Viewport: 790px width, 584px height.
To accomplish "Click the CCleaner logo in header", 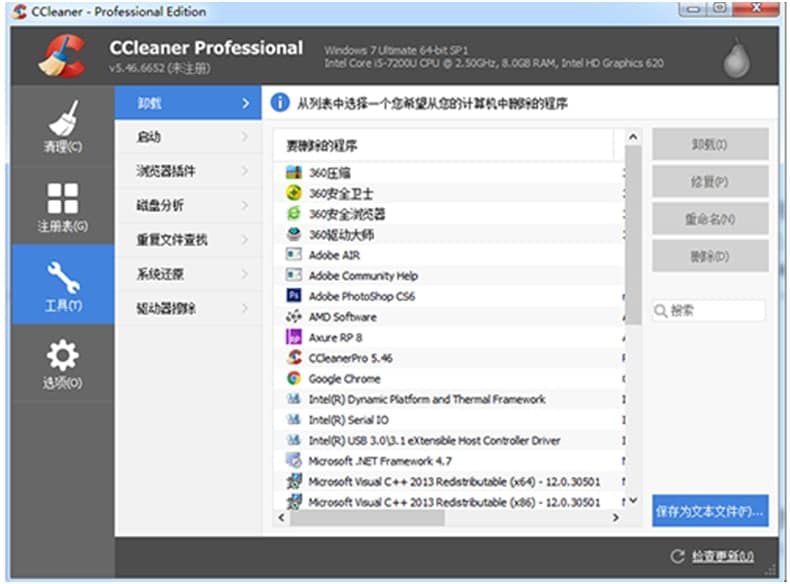I will point(62,56).
